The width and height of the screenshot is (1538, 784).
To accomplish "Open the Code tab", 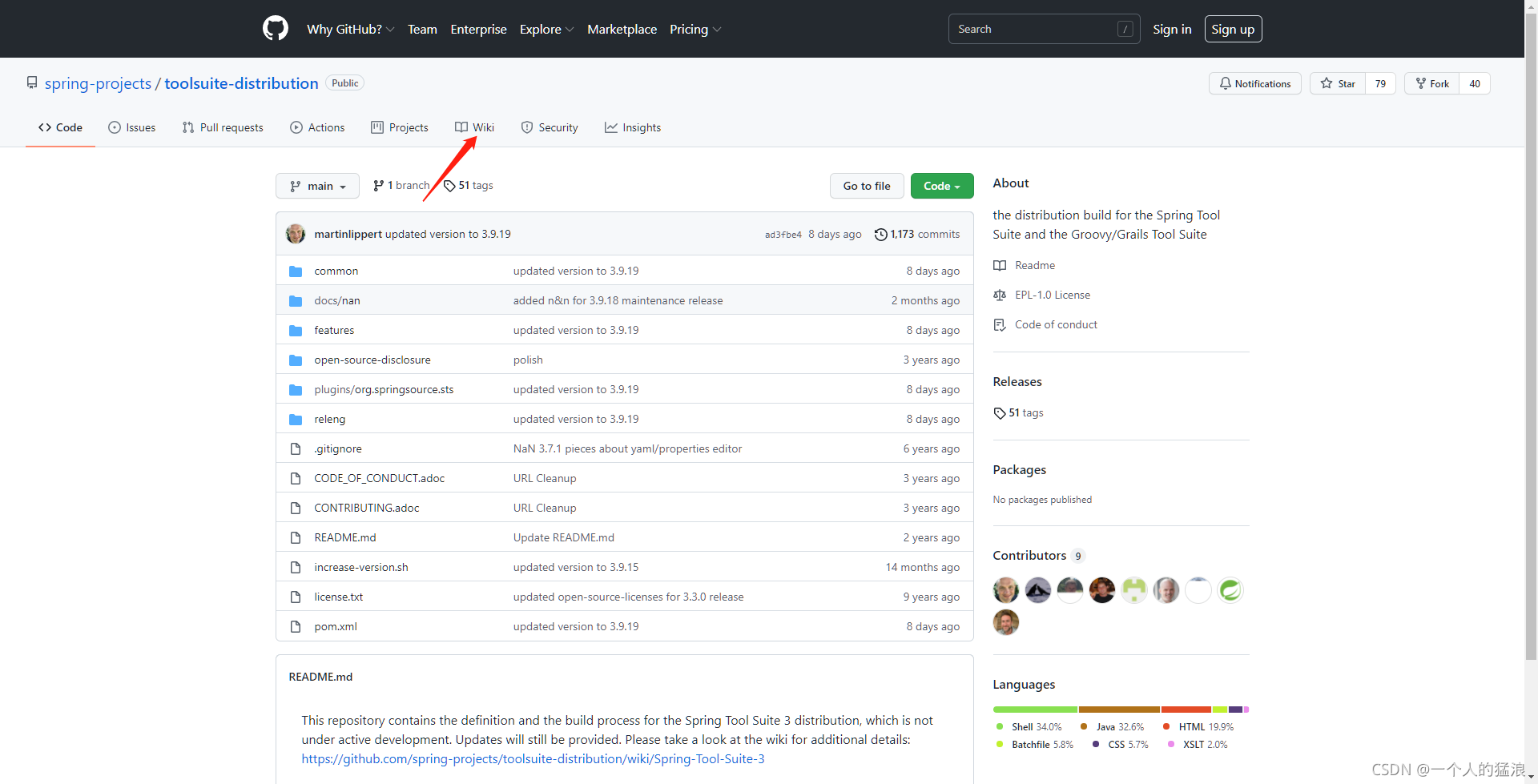I will click(60, 127).
